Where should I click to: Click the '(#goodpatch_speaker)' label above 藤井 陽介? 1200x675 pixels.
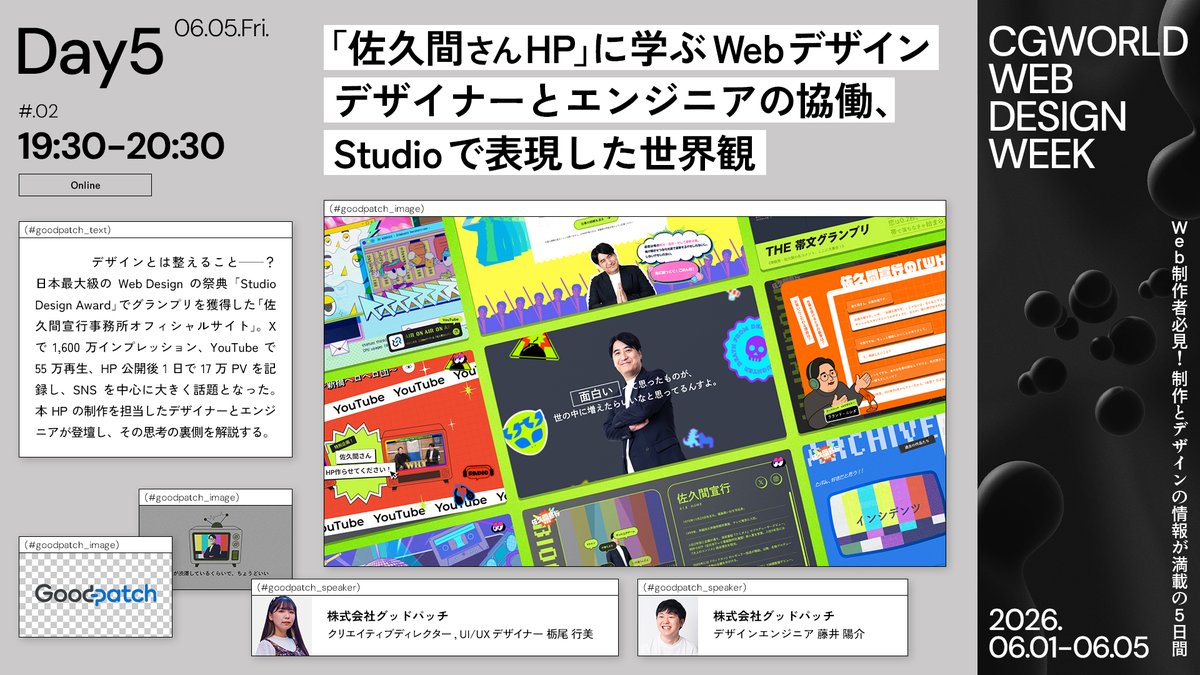[x=695, y=587]
